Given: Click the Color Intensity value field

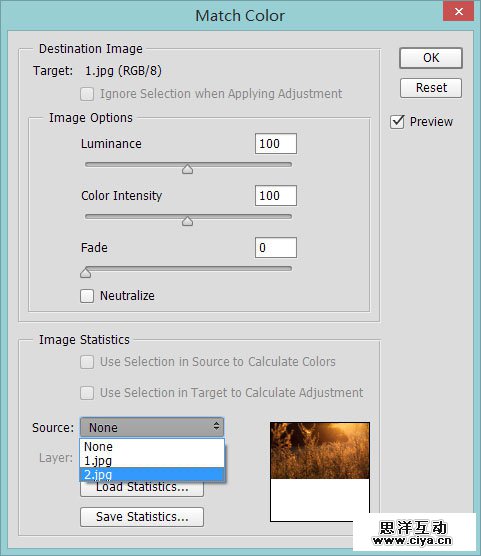Looking at the screenshot, I should pos(276,195).
